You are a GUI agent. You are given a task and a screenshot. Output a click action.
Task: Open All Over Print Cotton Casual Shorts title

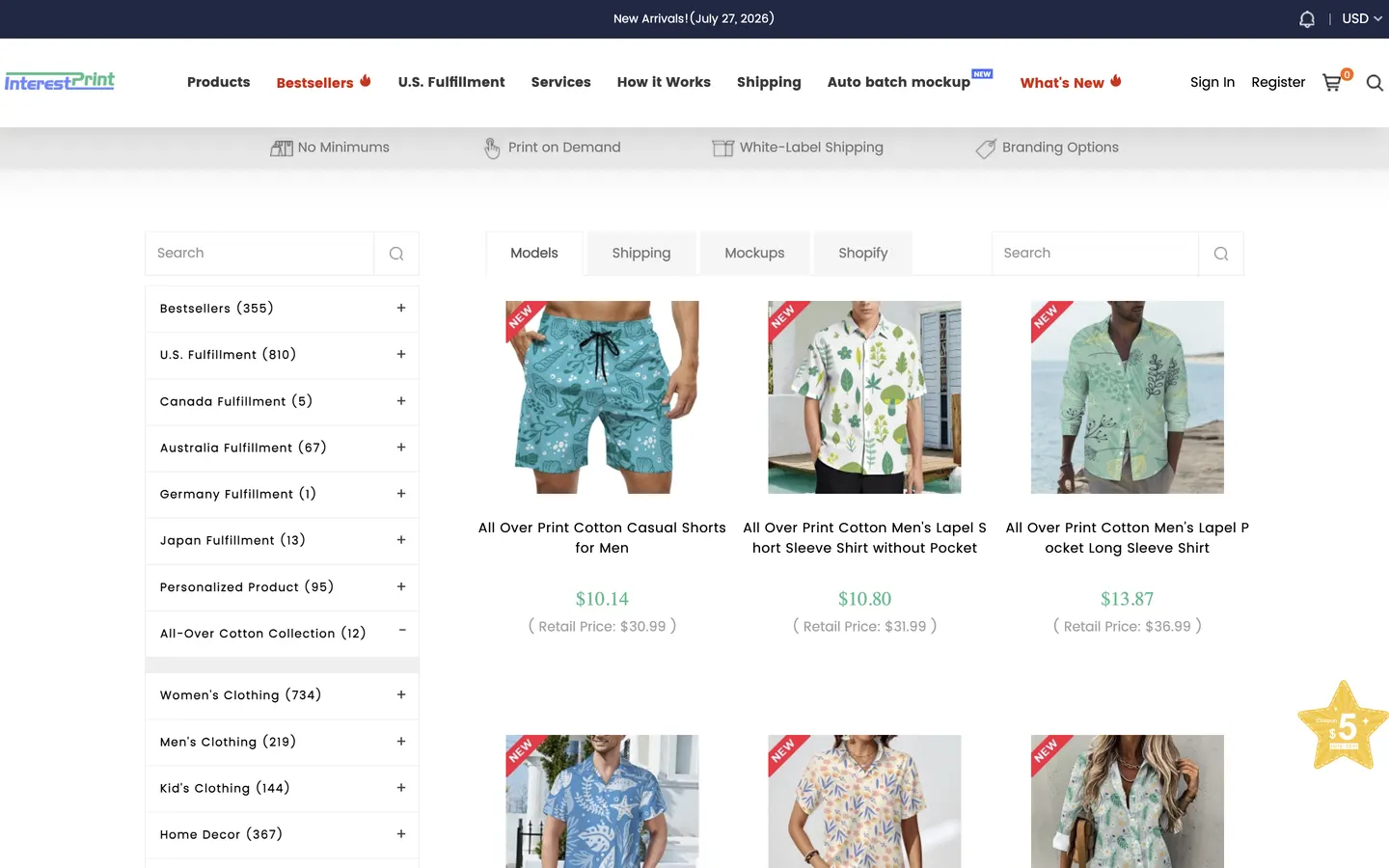pyautogui.click(x=602, y=538)
